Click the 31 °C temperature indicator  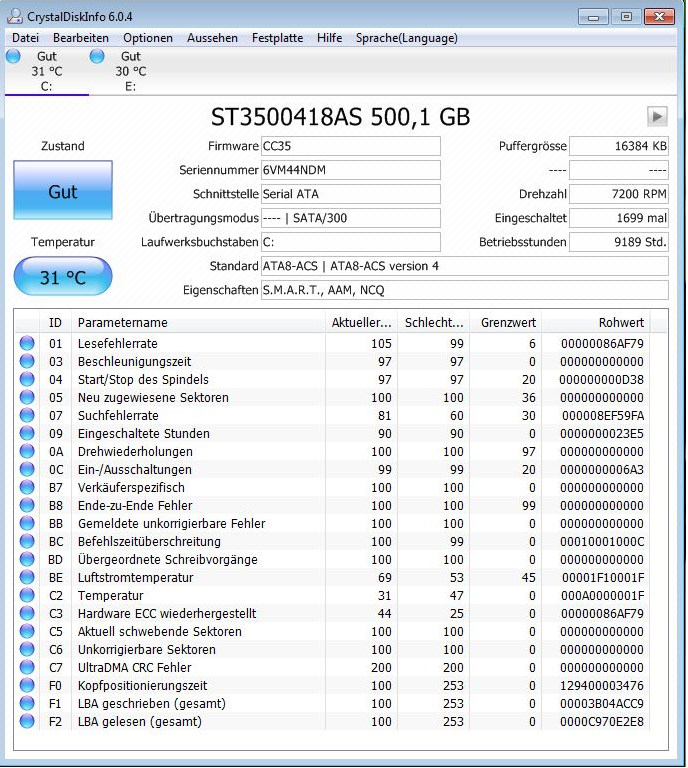click(x=63, y=277)
